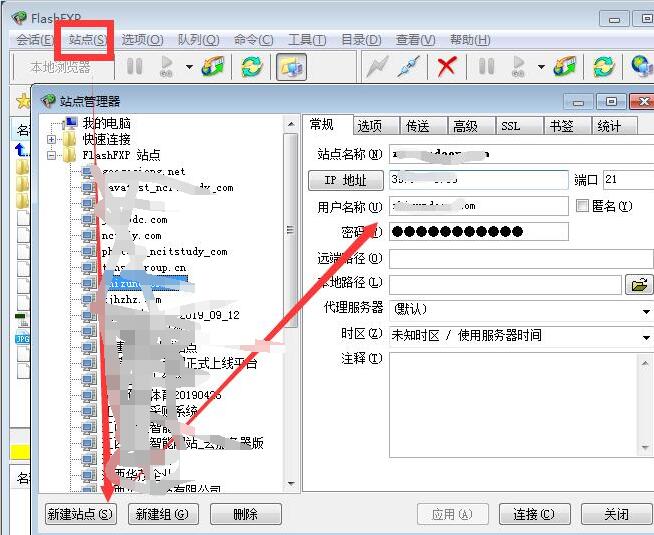Image resolution: width=654 pixels, height=535 pixels.
Task: Click the 端口 port input field
Action: [x=627, y=180]
